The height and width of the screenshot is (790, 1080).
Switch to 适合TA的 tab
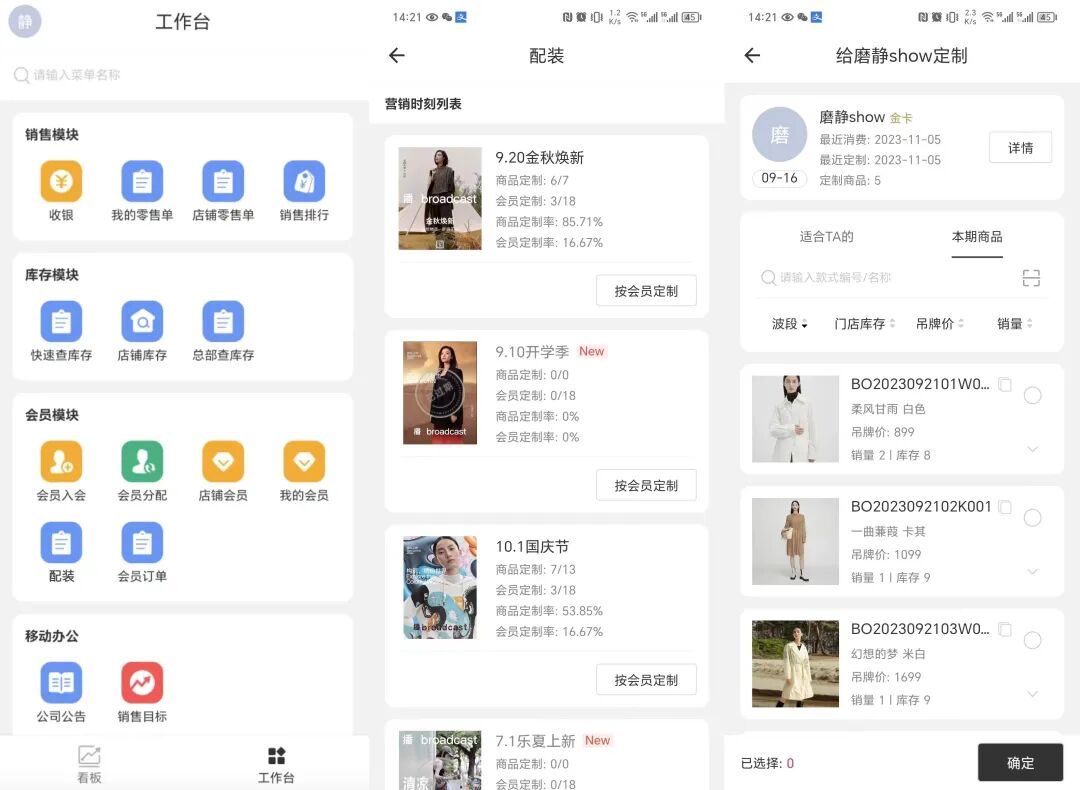tap(827, 237)
